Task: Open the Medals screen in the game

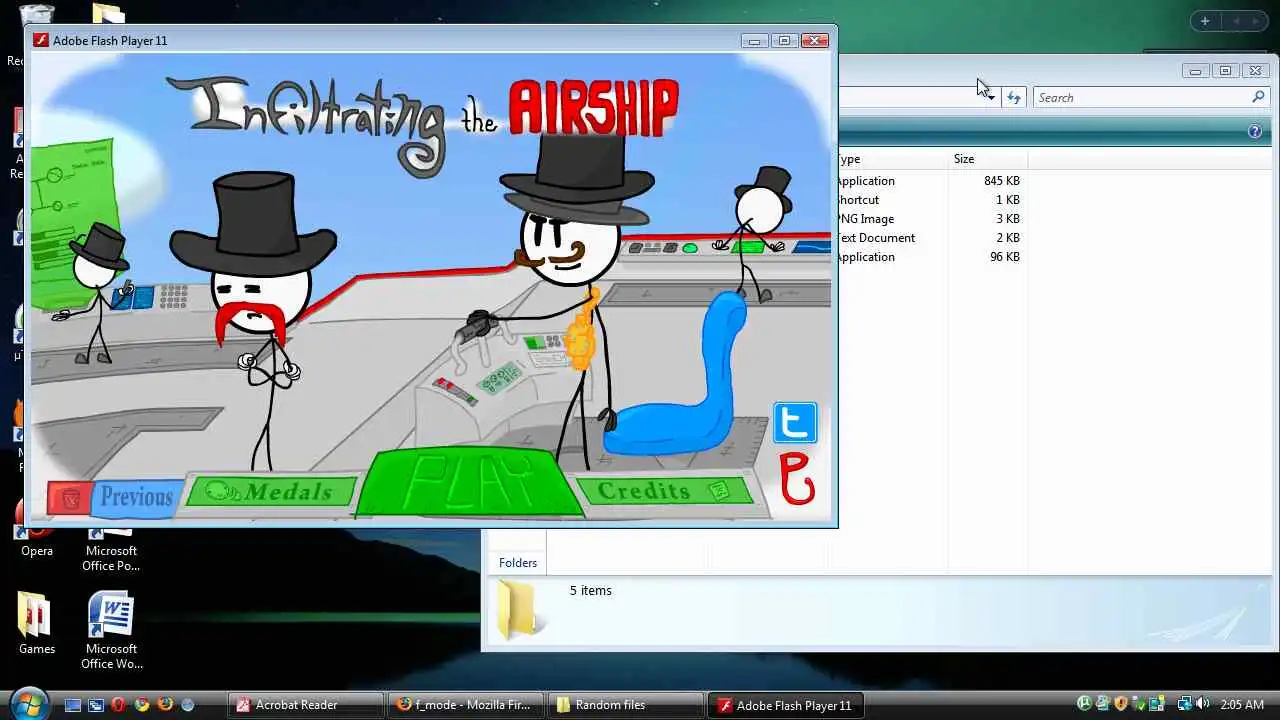Action: tap(270, 491)
